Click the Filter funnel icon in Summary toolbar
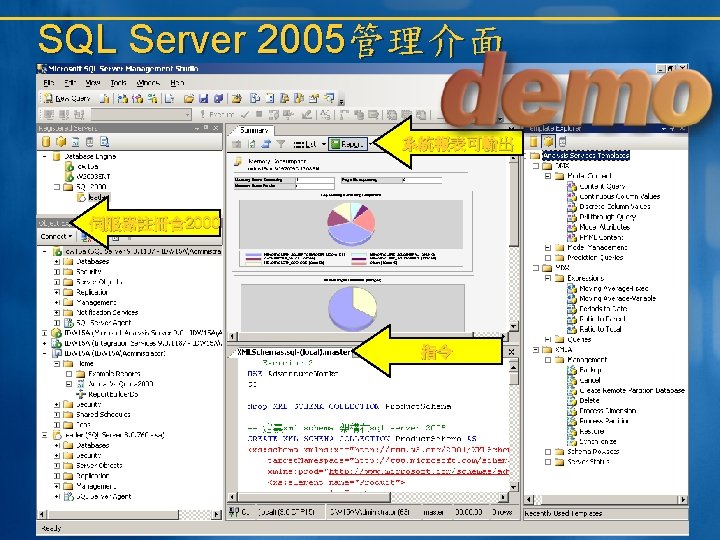 [x=280, y=144]
